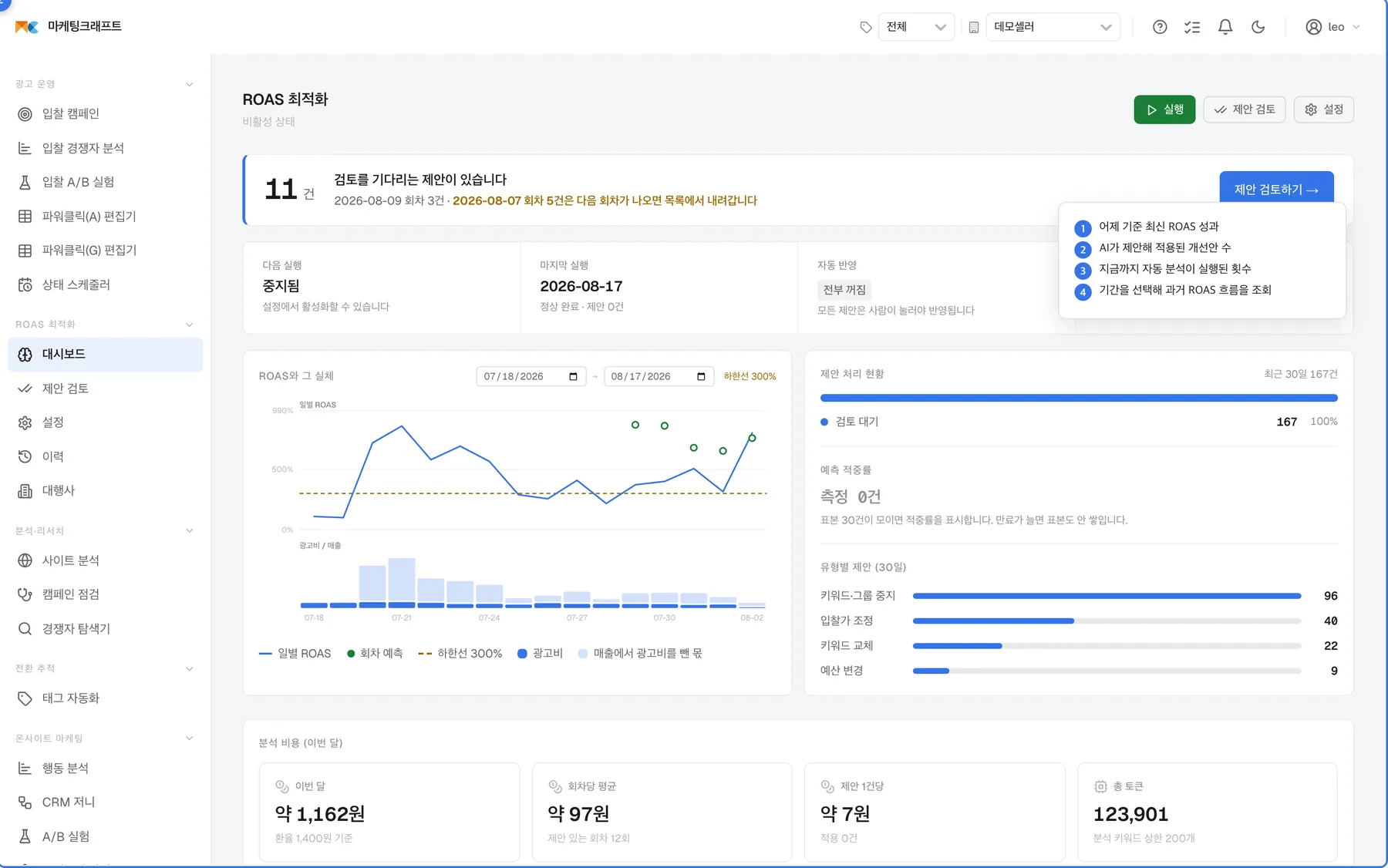Click the 전부 꺼짐 status badge
This screenshot has height=868, width=1388.
(844, 290)
